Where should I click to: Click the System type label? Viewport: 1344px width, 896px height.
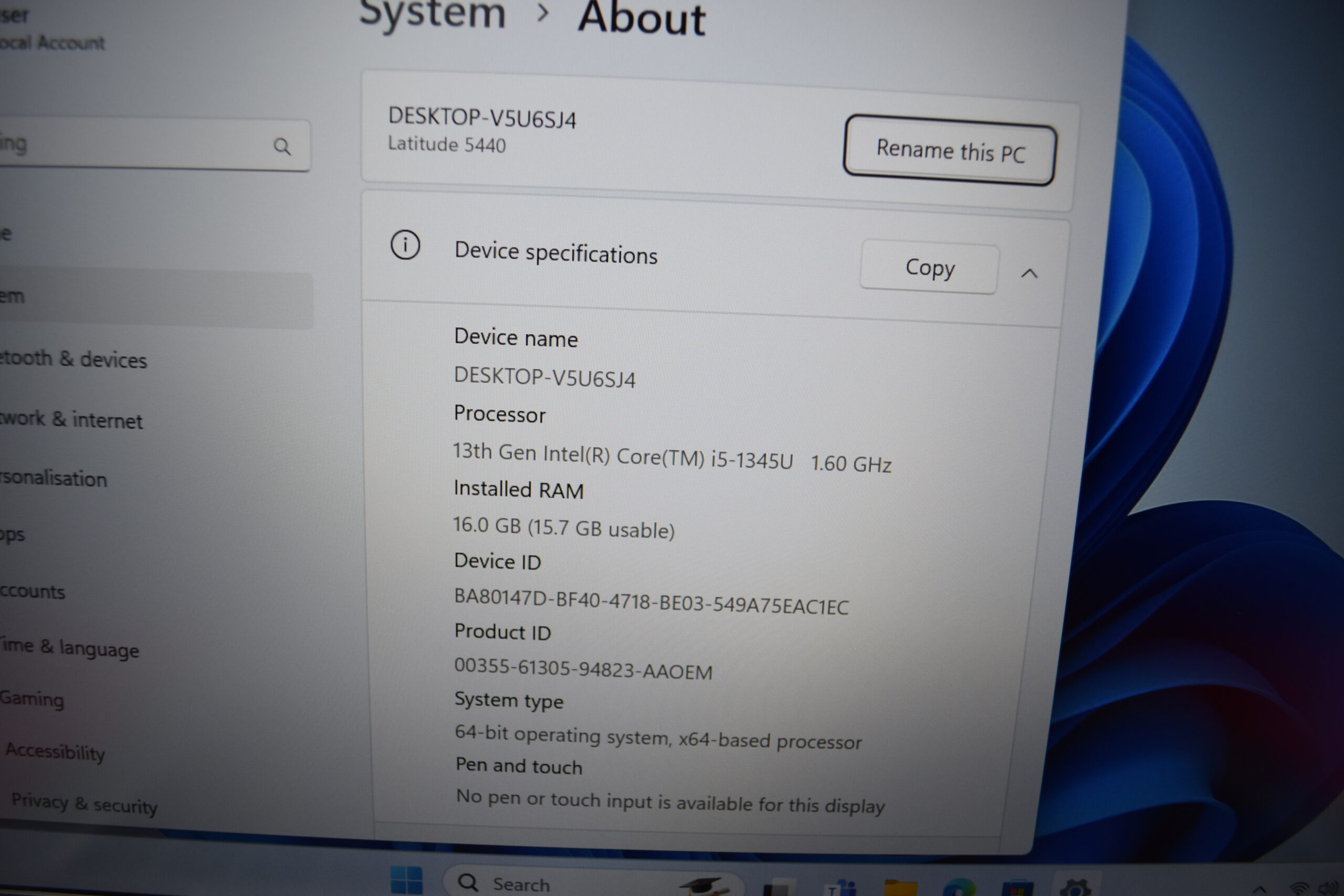509,700
